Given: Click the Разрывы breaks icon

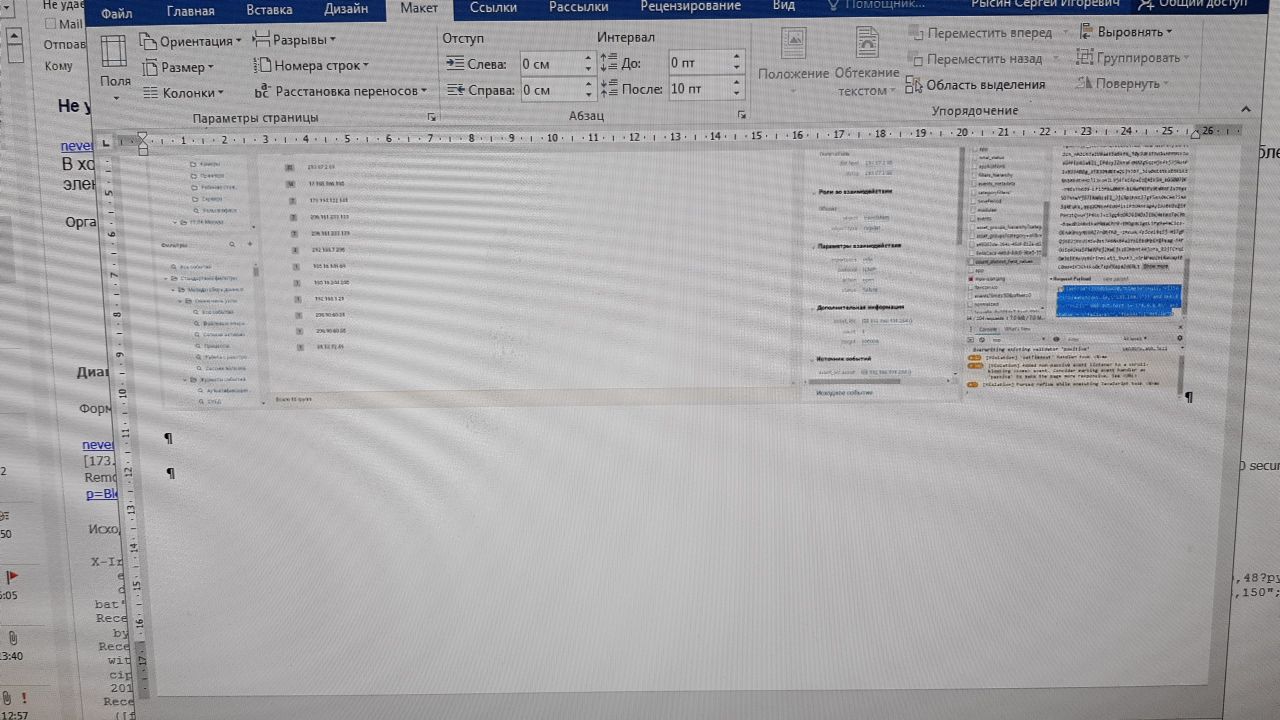Looking at the screenshot, I should [x=261, y=39].
